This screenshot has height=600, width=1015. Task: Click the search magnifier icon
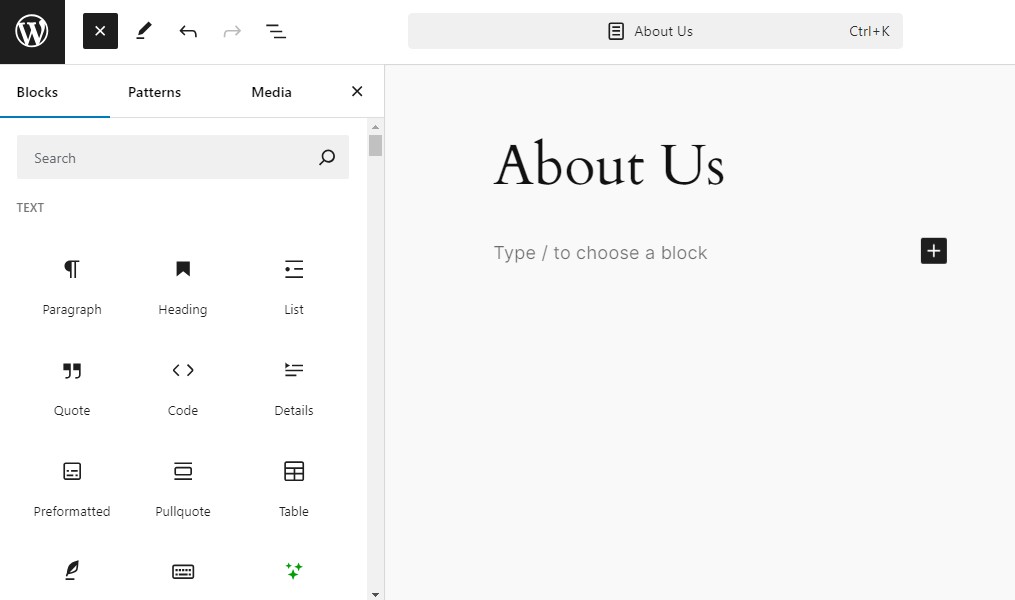pos(327,157)
